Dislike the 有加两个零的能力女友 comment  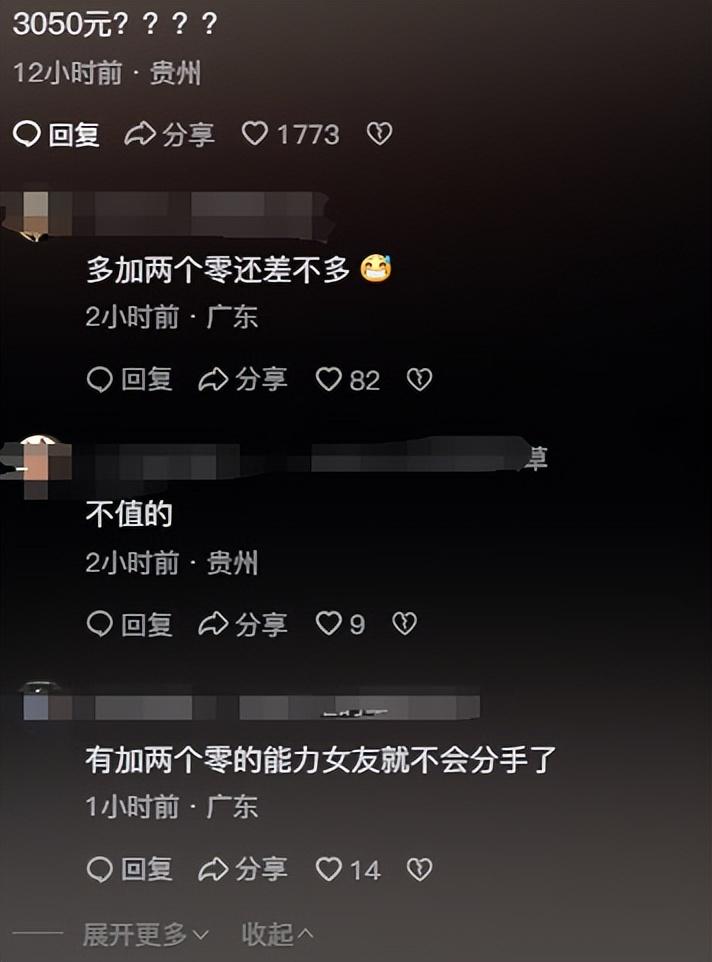[419, 869]
